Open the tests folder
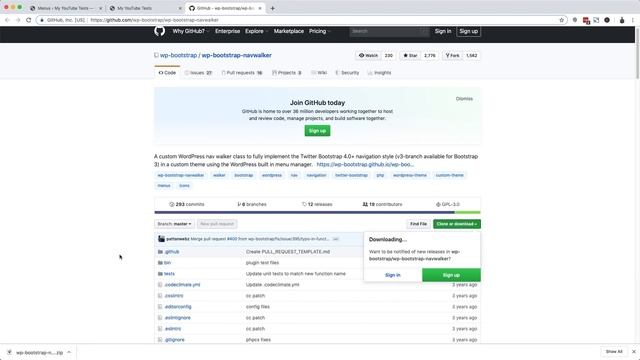Screen dimensions: 640x360 click(169, 274)
